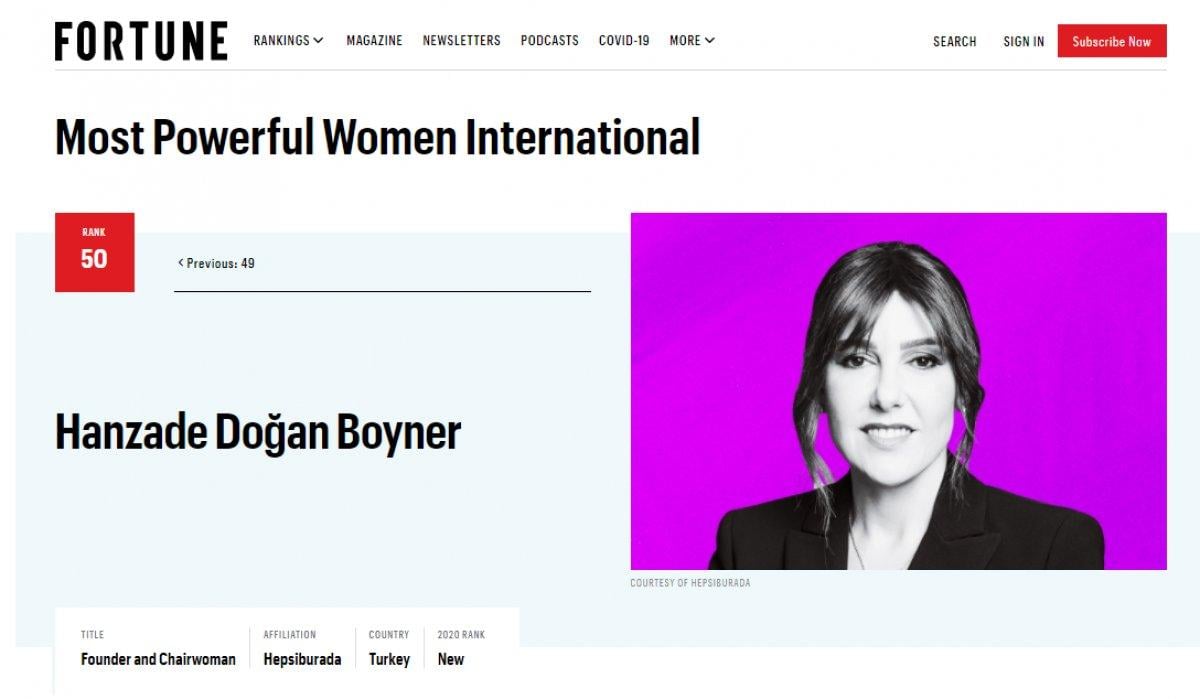Open Search in the header
The image size is (1200, 699).
click(x=954, y=42)
